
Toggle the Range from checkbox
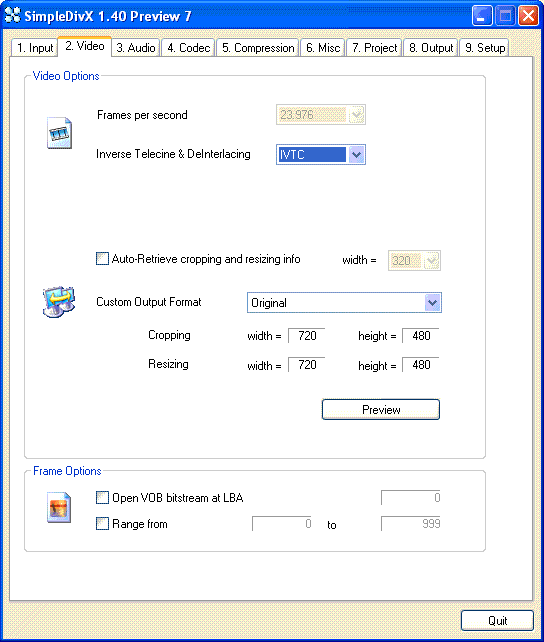click(102, 524)
